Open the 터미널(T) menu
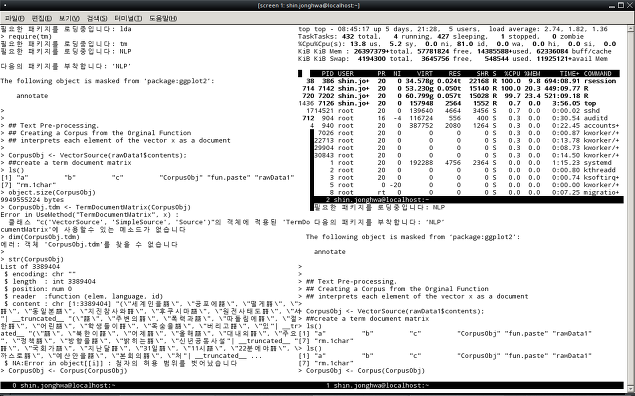Viewport: 635px width, 396px height. coord(128,18)
